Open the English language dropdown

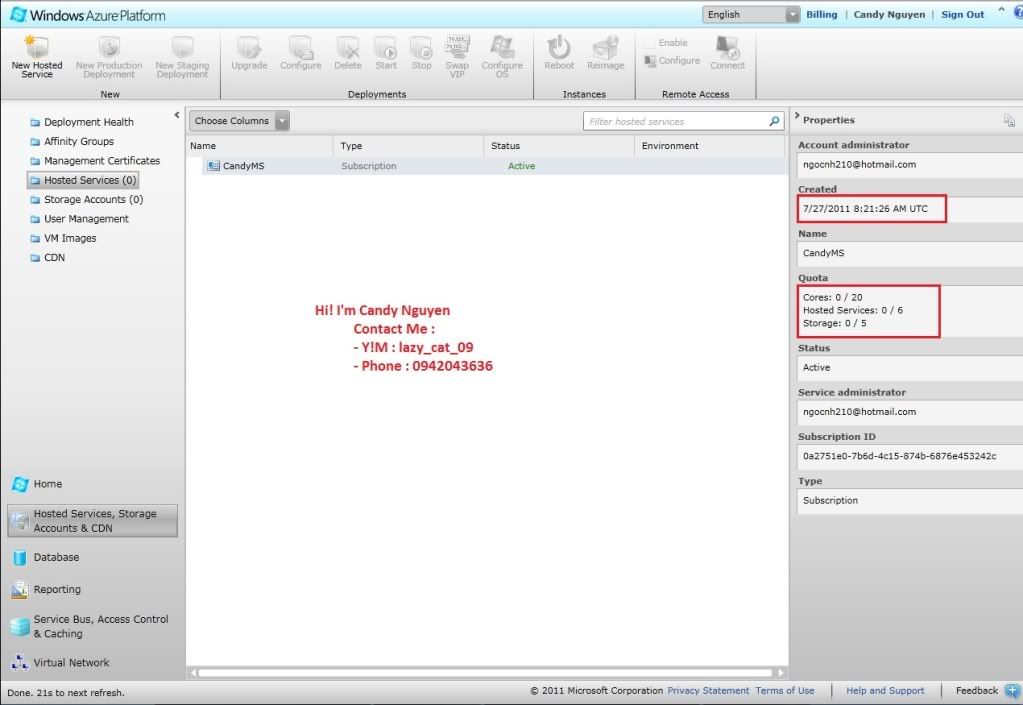click(x=751, y=14)
